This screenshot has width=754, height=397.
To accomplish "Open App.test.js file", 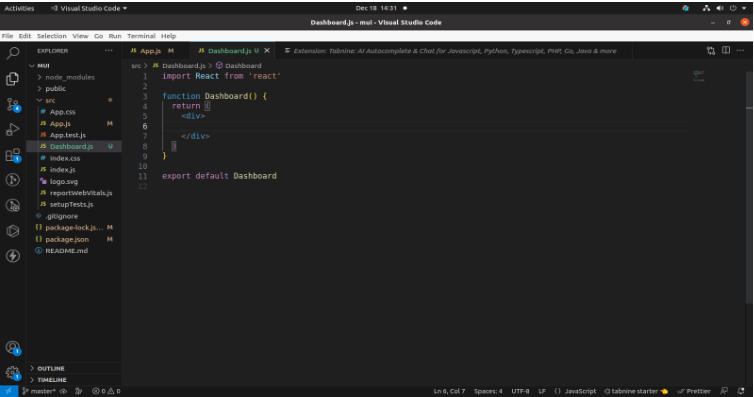I will tap(68, 135).
